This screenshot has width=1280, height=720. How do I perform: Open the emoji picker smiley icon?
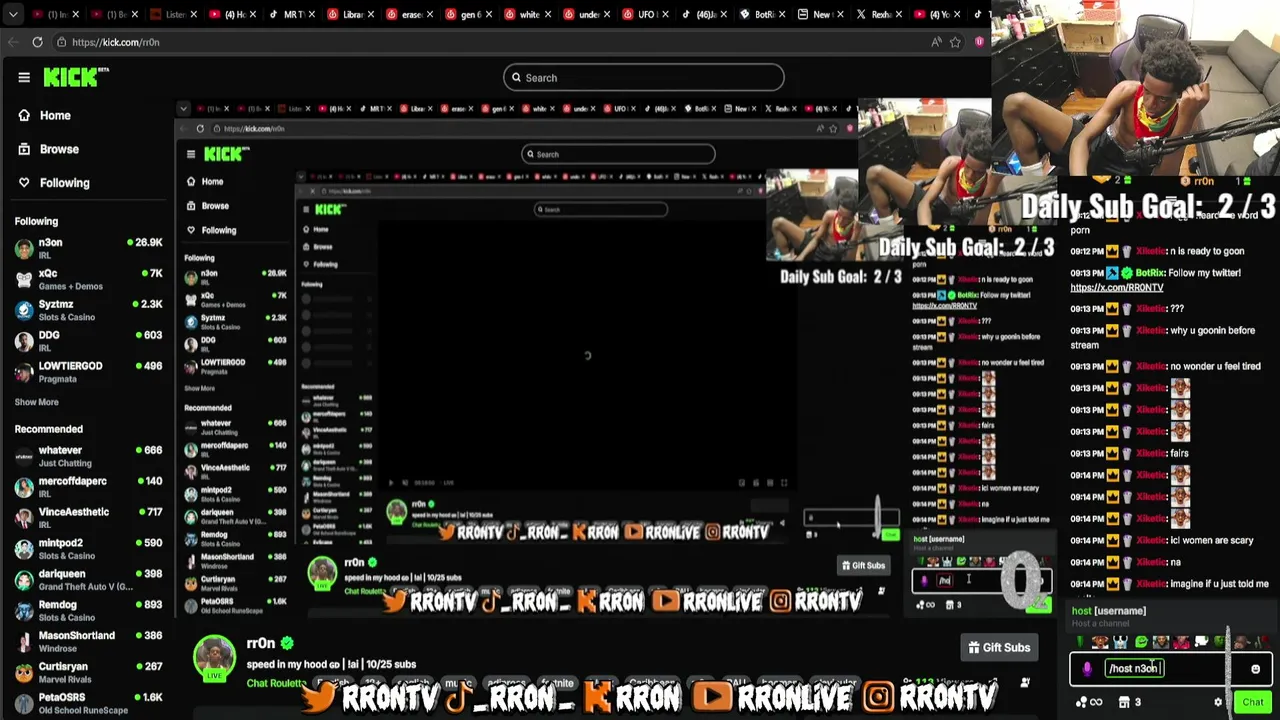(x=1255, y=669)
